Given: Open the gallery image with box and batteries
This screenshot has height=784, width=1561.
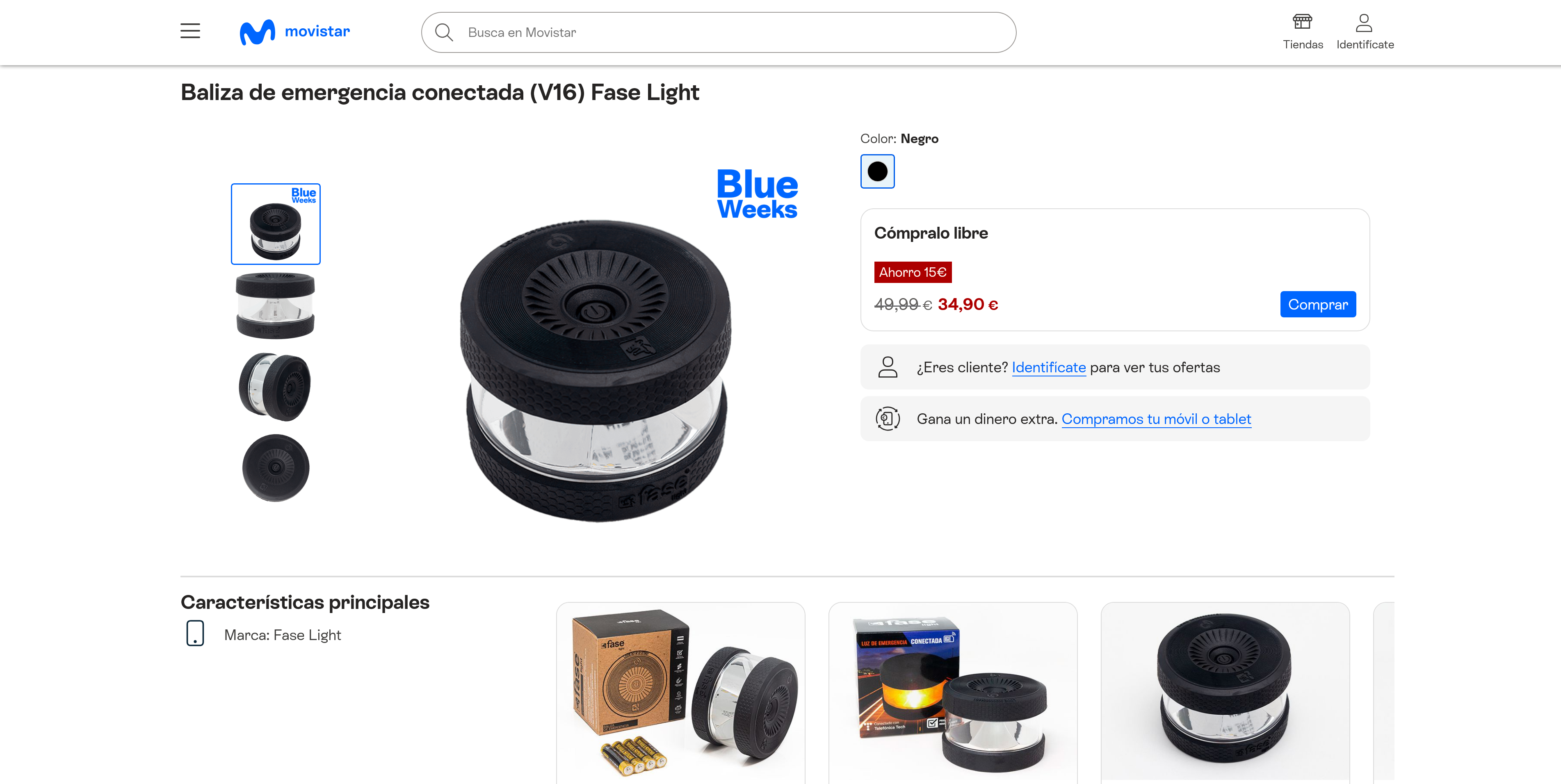Looking at the screenshot, I should tap(680, 693).
